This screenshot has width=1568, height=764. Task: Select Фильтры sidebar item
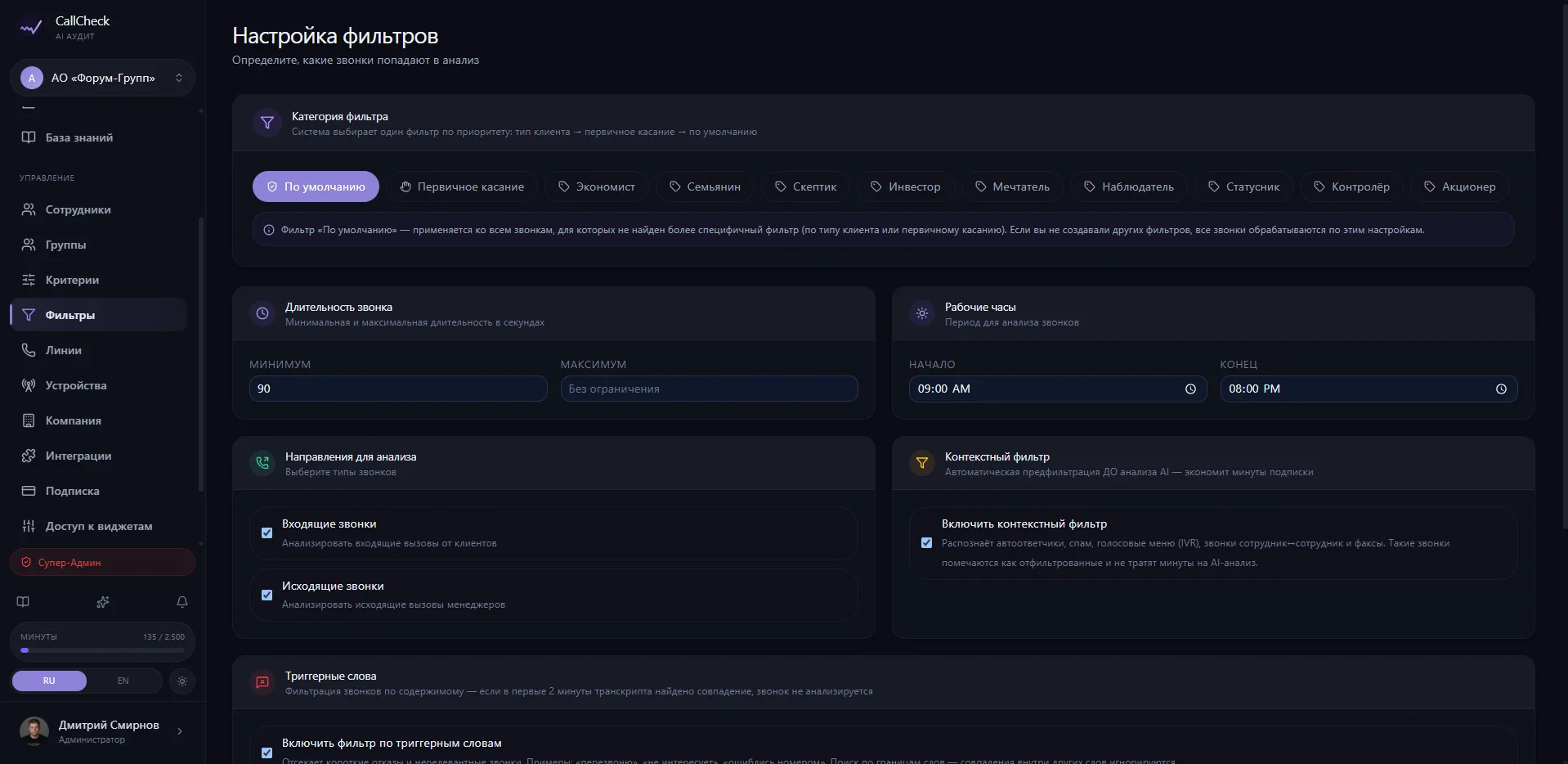pyautogui.click(x=99, y=315)
